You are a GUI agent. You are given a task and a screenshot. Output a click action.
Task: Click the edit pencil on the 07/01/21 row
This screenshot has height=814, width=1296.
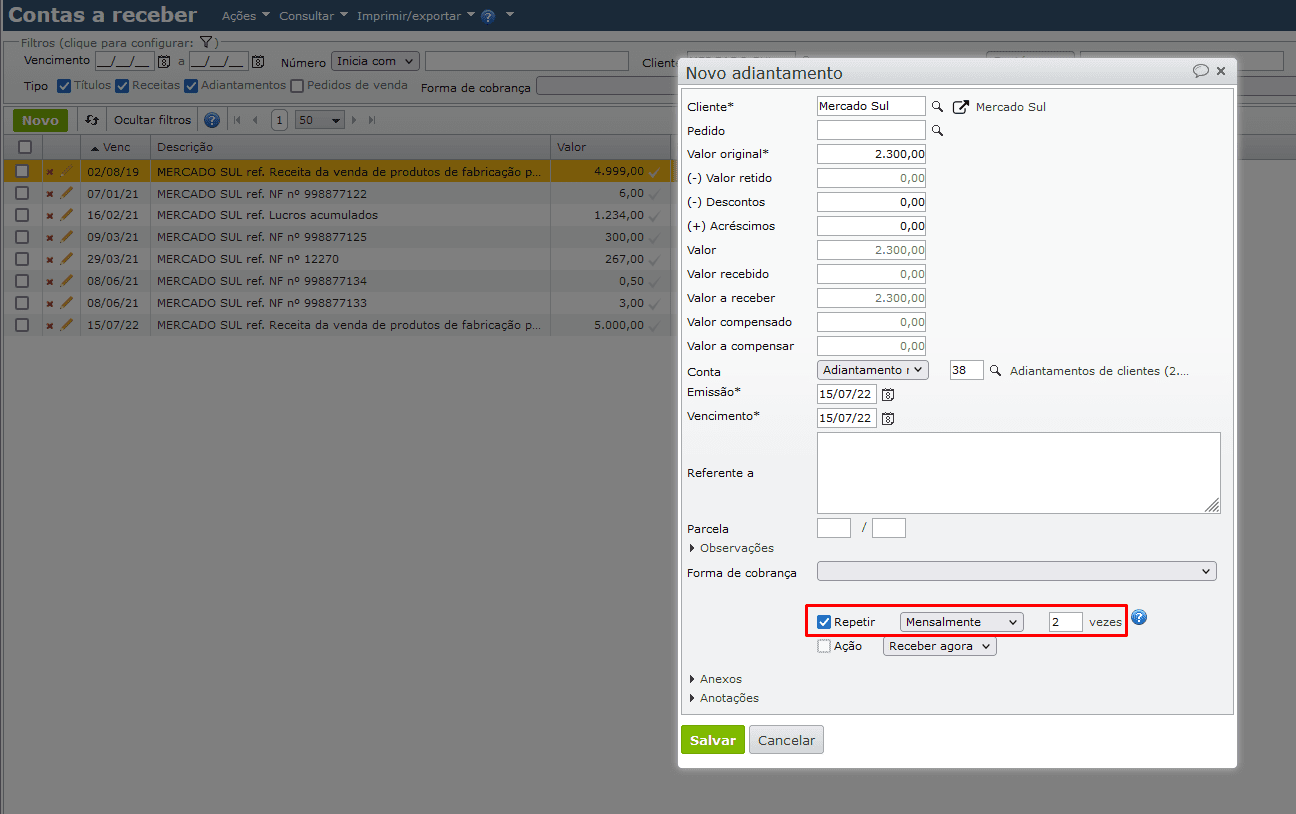pos(67,193)
